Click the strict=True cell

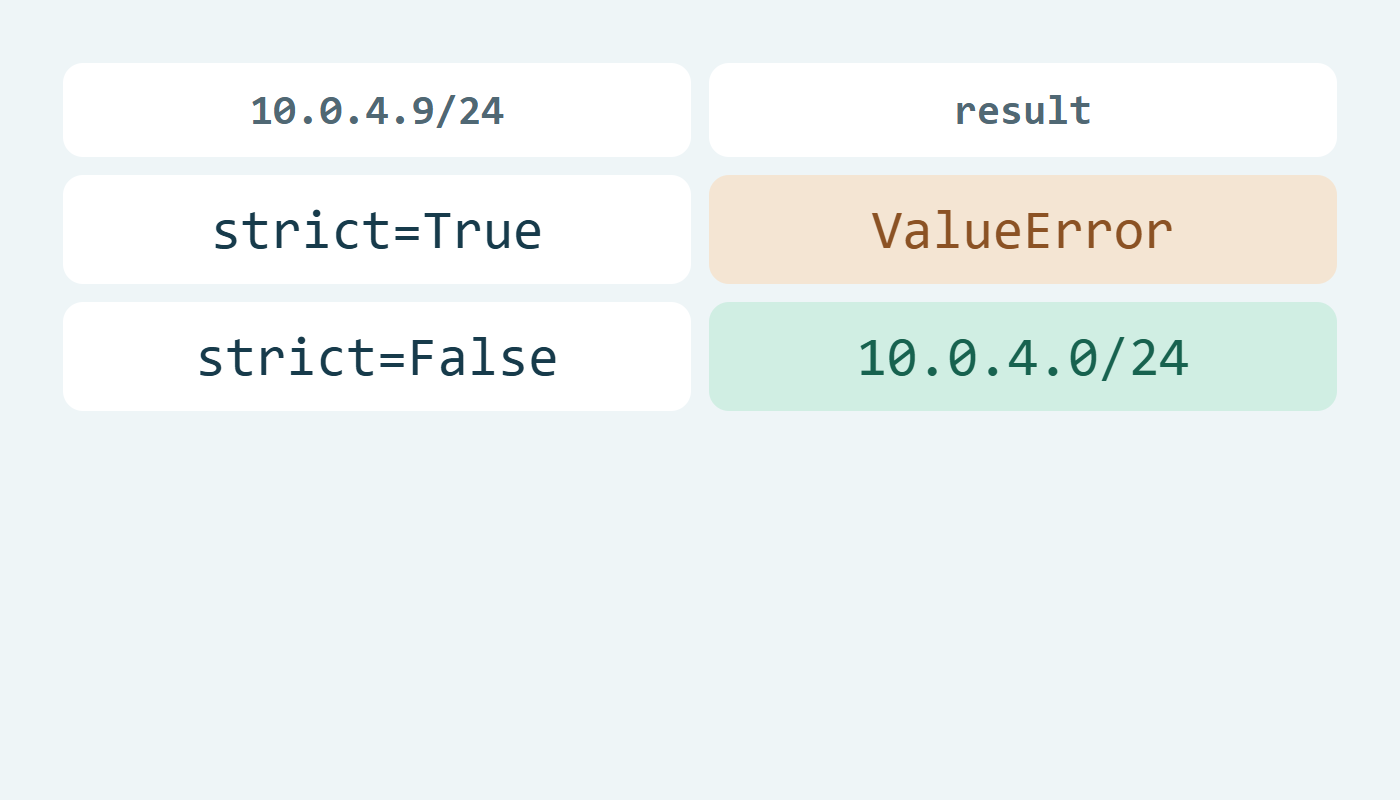(x=377, y=230)
